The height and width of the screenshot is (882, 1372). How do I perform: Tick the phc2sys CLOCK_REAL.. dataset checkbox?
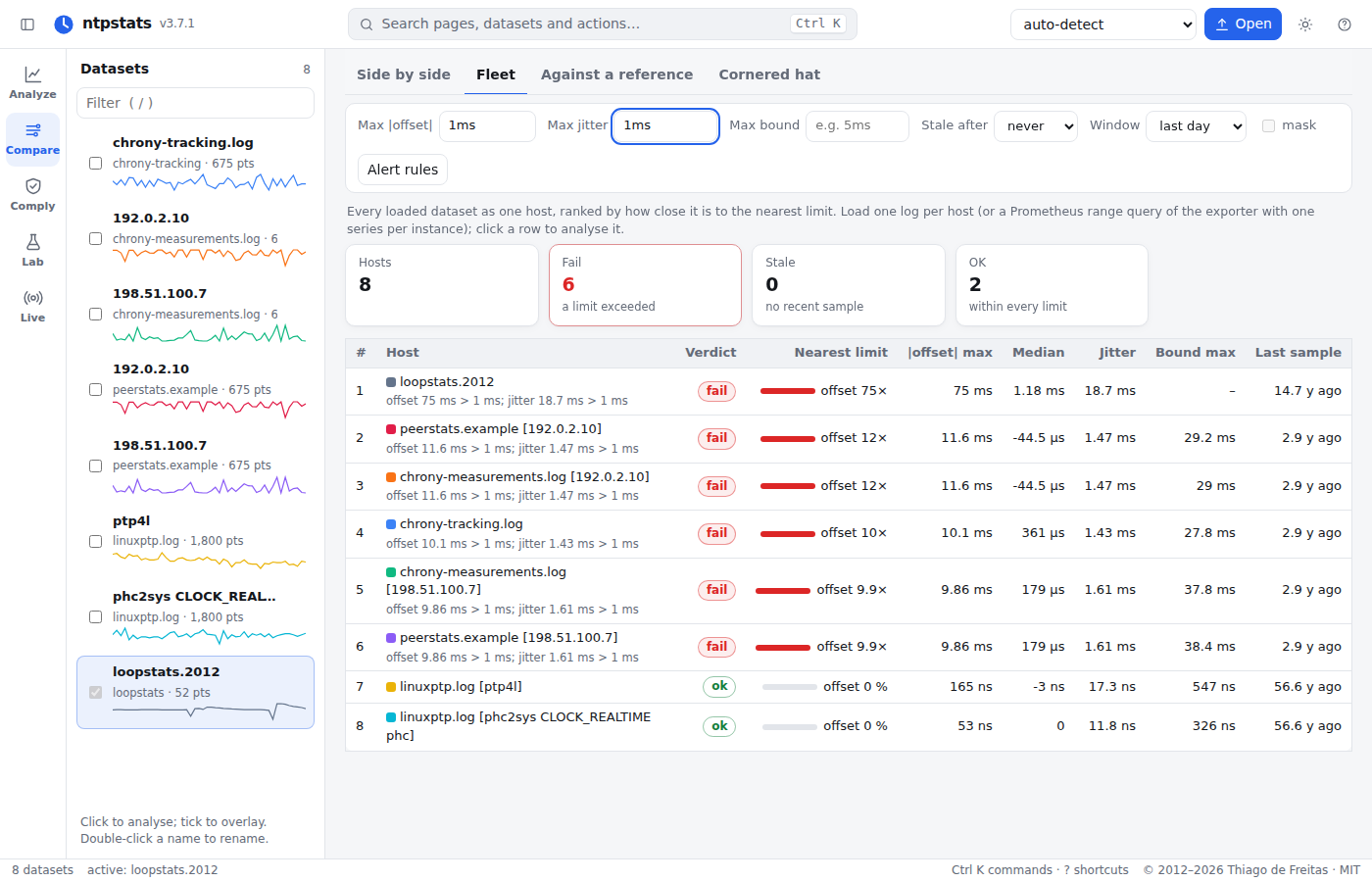tap(95, 617)
